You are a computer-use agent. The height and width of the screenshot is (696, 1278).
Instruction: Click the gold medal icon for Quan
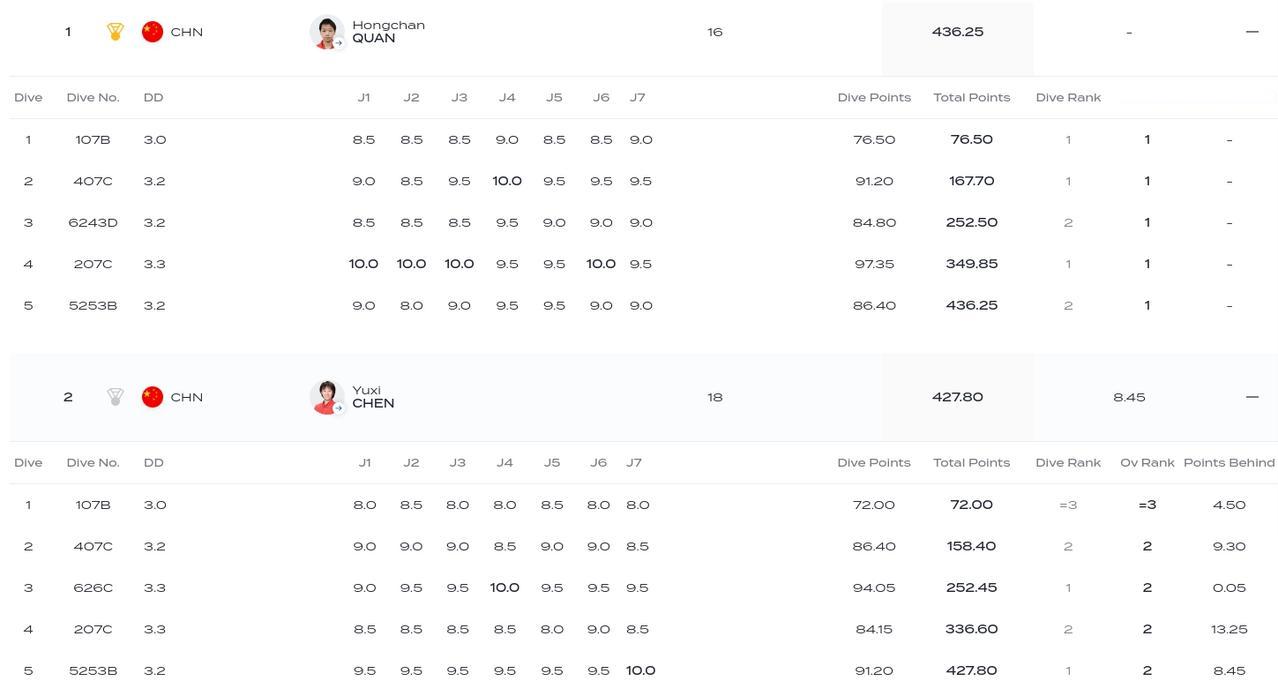point(115,32)
